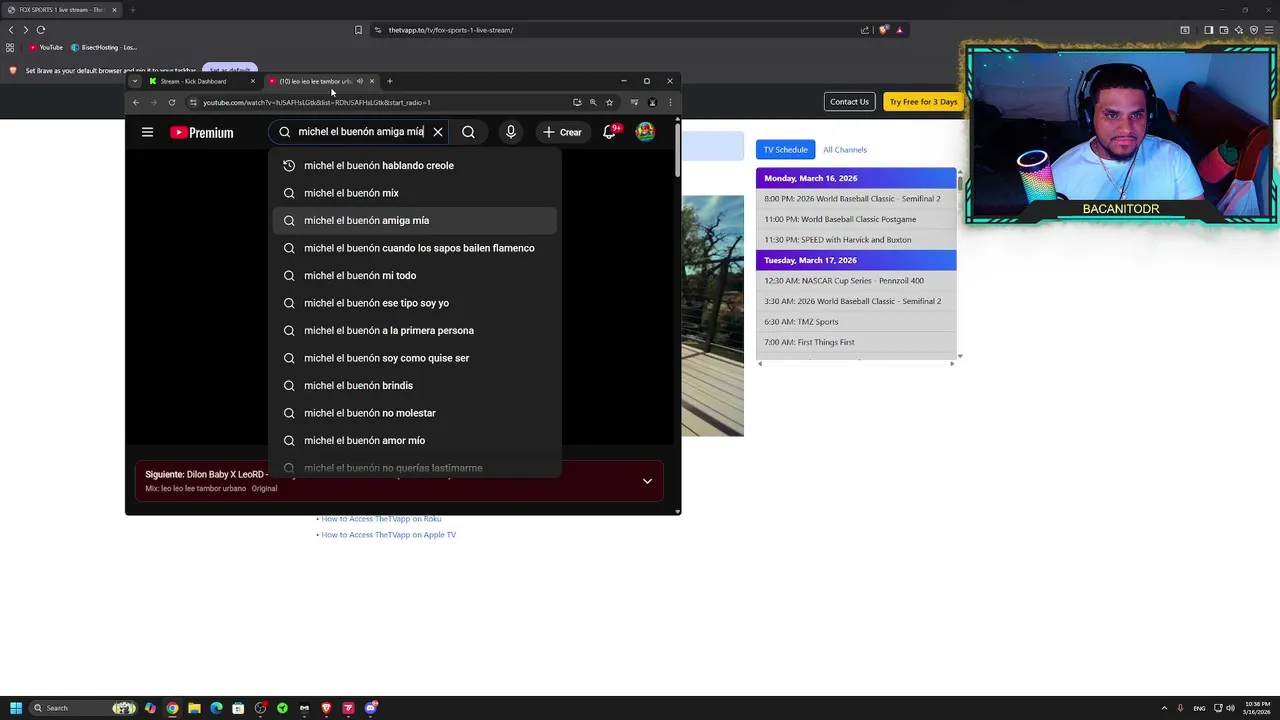
Task: Select the All Channels tab
Action: [x=845, y=150]
